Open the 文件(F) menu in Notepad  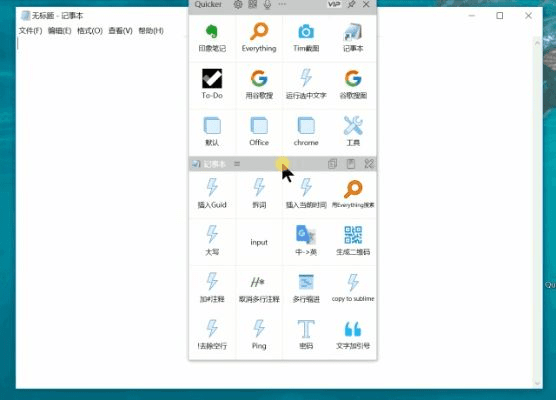pos(30,31)
